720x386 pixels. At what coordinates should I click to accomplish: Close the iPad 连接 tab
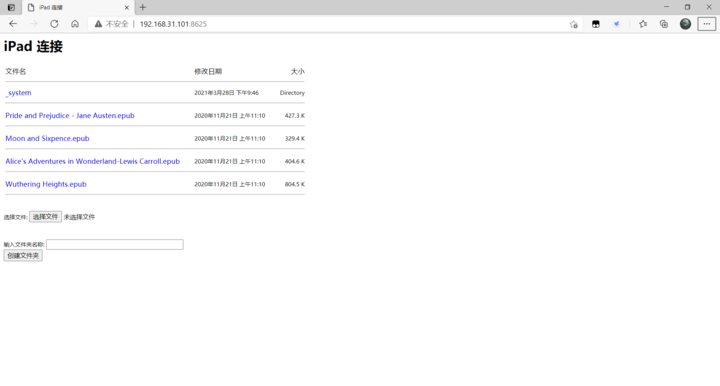point(127,7)
